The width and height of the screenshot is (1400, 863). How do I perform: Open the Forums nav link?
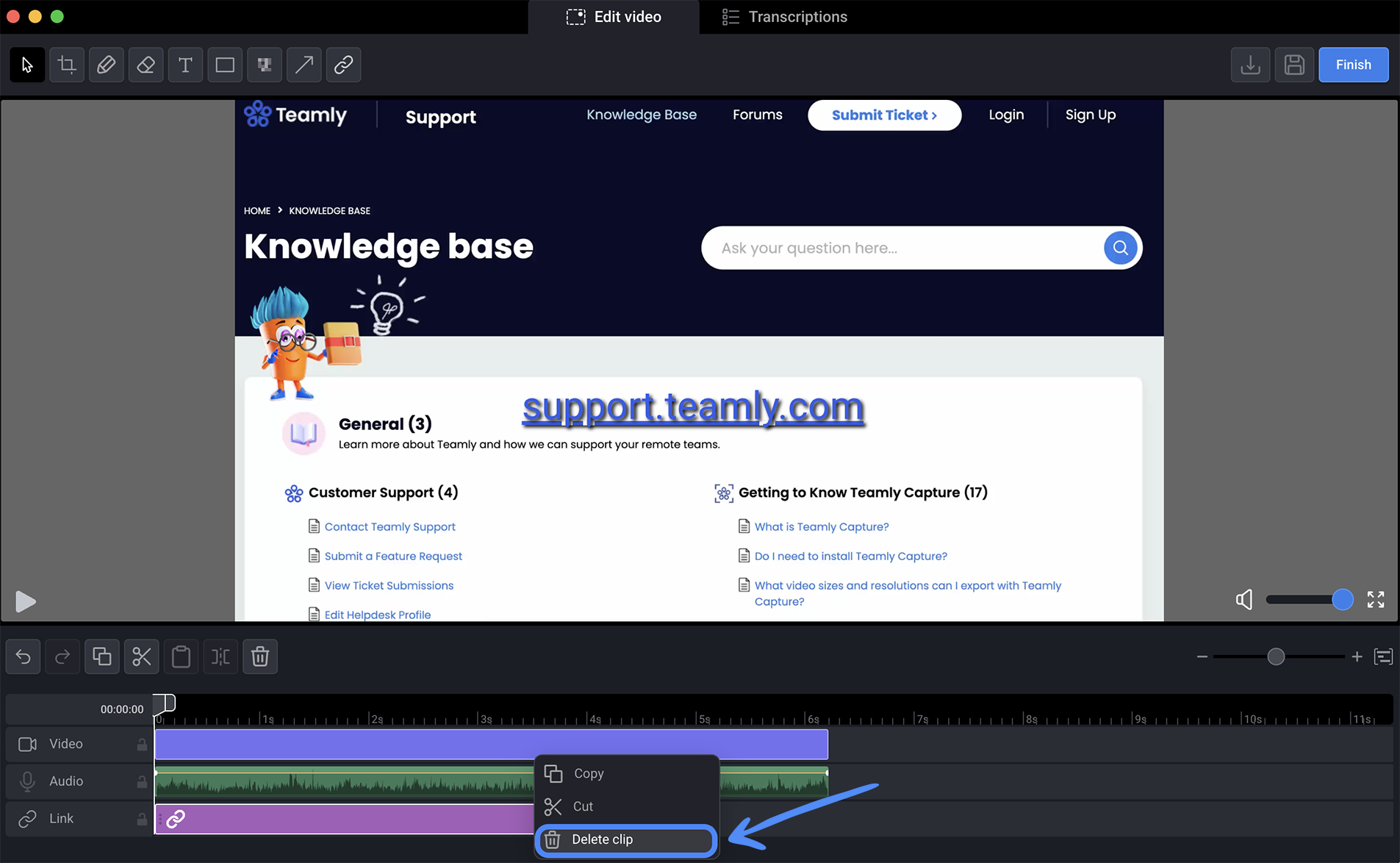[757, 115]
